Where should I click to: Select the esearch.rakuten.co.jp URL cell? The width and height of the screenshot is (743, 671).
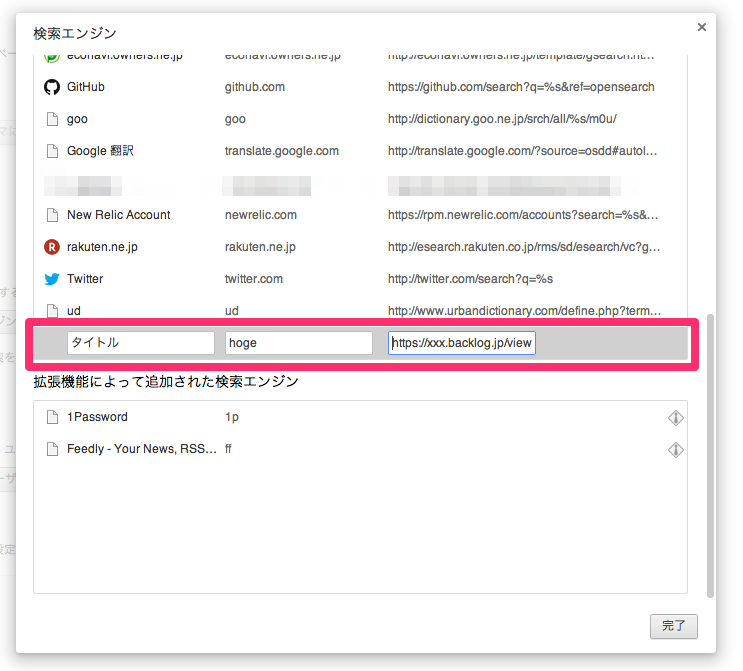(524, 247)
